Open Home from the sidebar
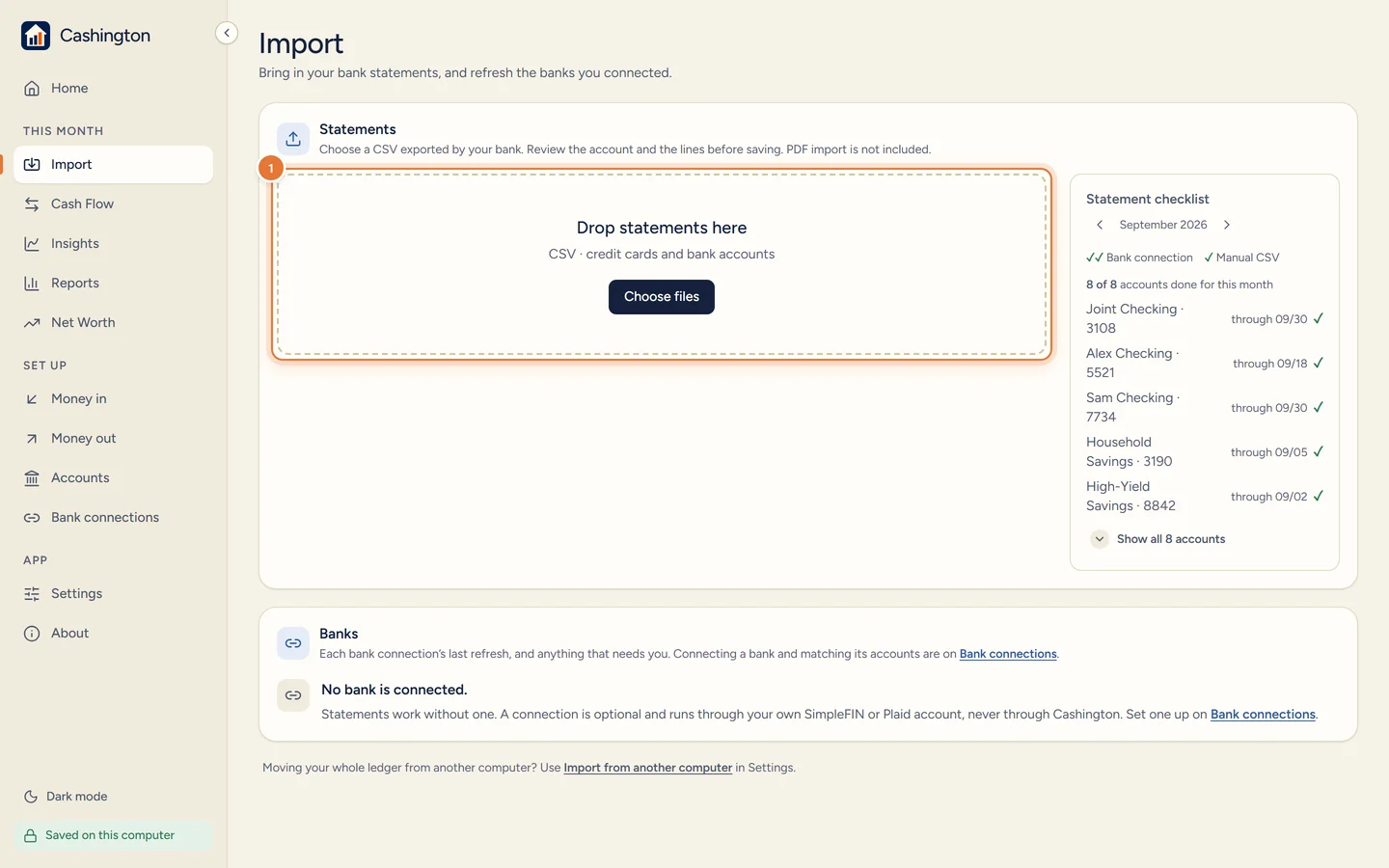This screenshot has width=1389, height=868. click(x=114, y=88)
